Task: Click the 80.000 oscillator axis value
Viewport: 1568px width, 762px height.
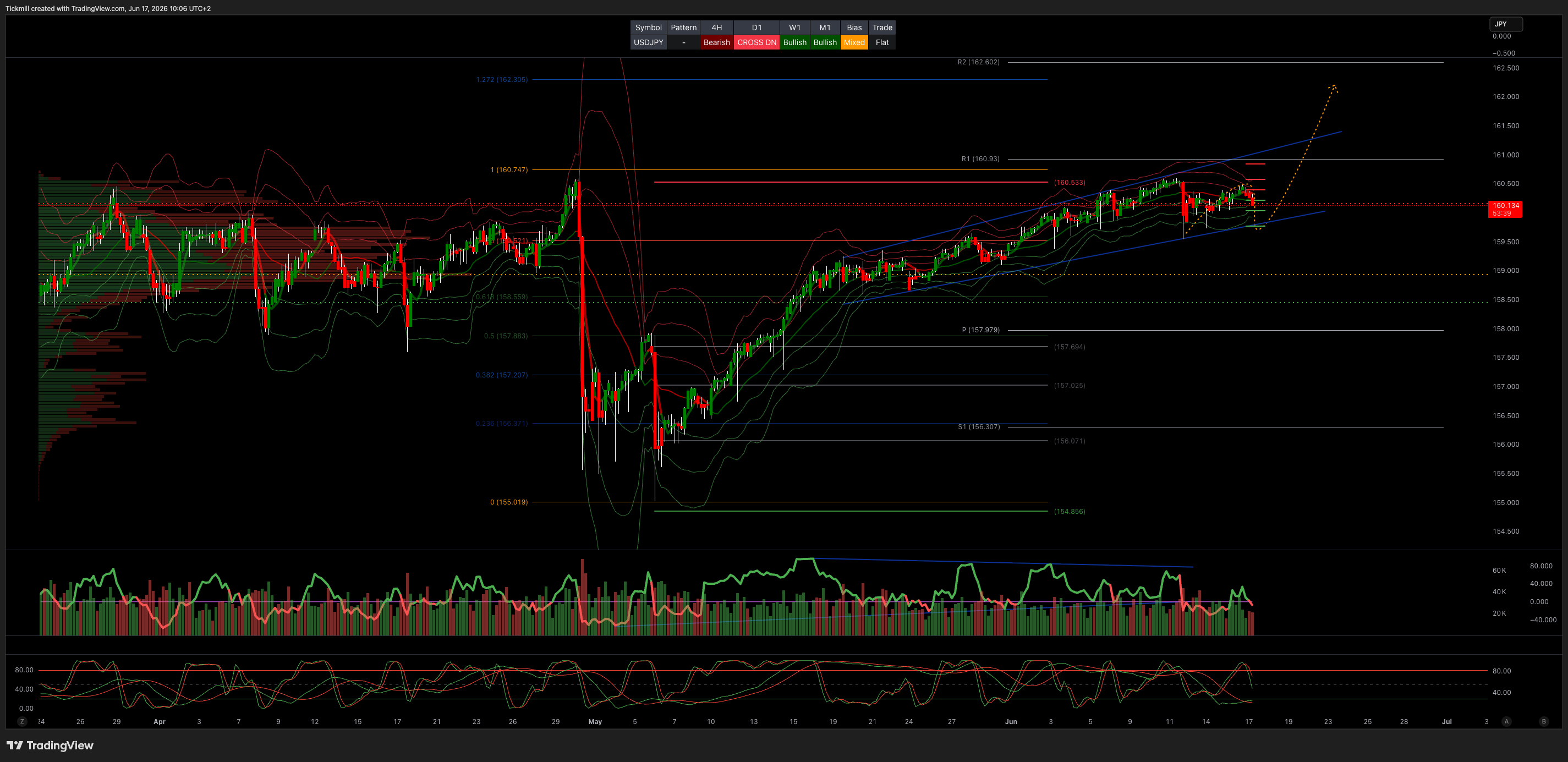Action: point(1540,567)
